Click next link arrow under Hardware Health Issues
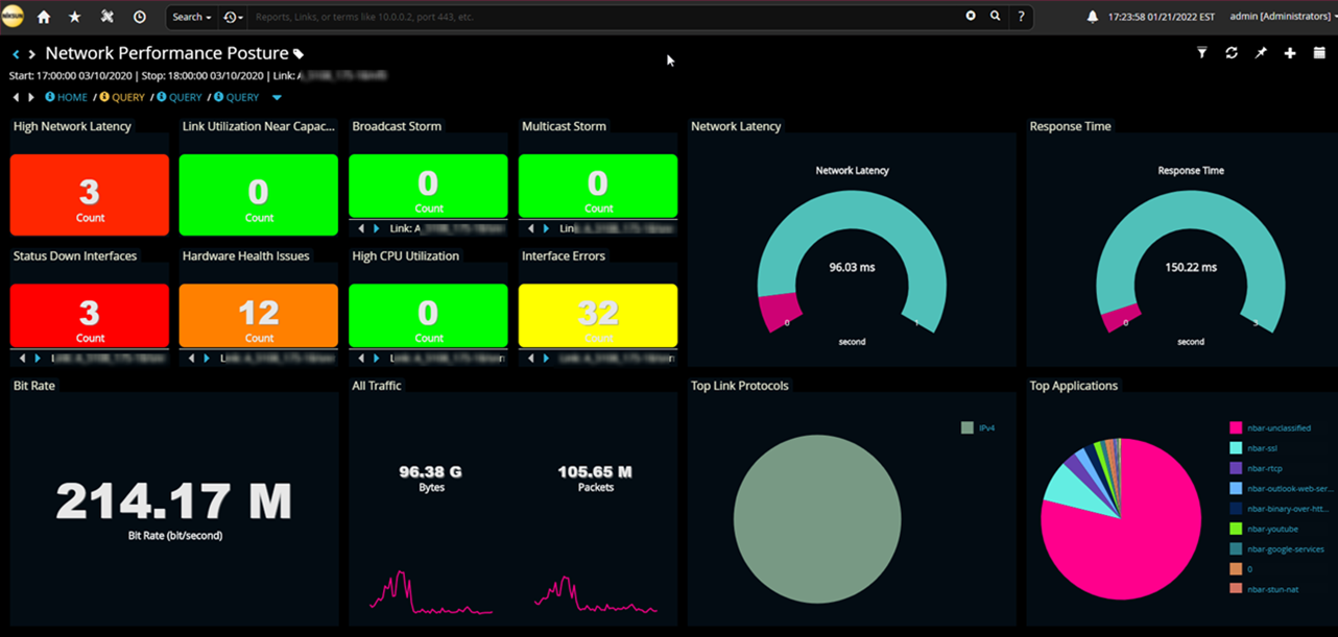Viewport: 1338px width, 637px height. 207,358
